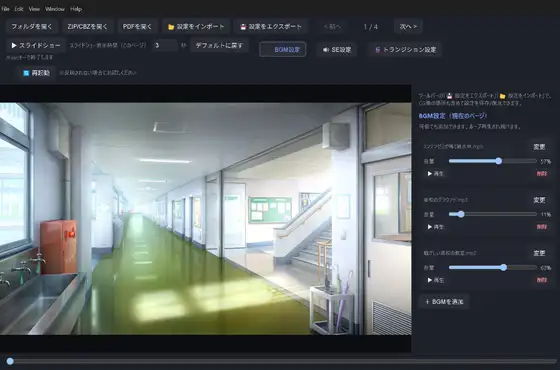Delete the track with 63% volume
Viewport: 560px width, 370px height.
coord(542,280)
